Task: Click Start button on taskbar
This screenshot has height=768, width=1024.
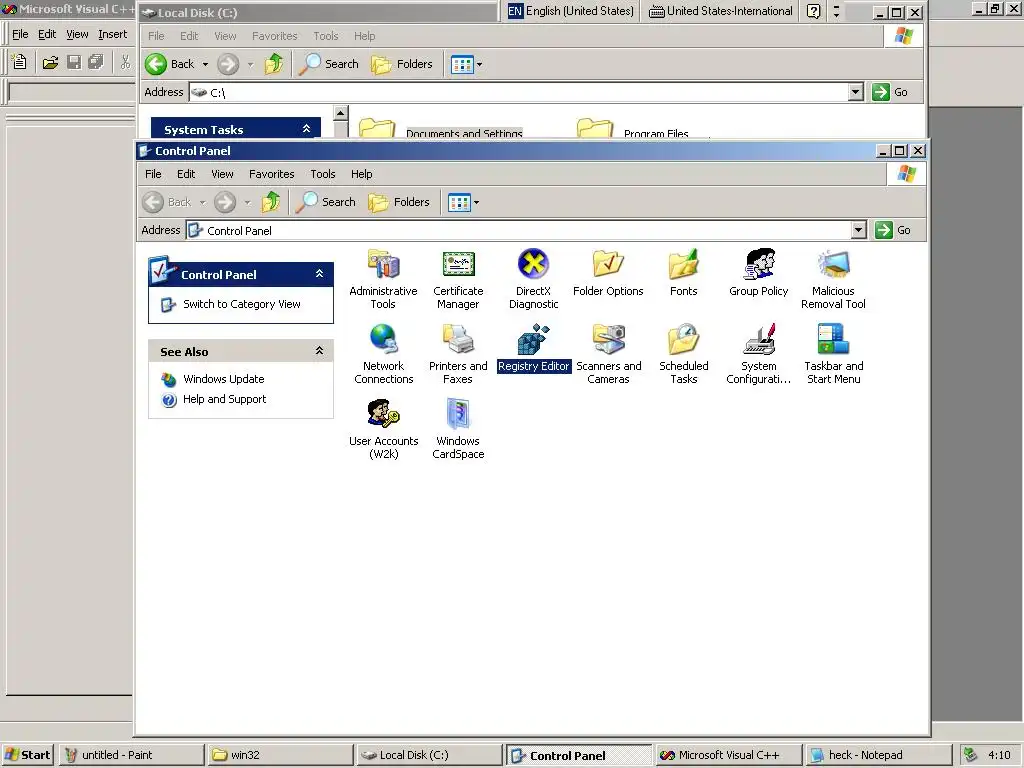Action: point(27,755)
